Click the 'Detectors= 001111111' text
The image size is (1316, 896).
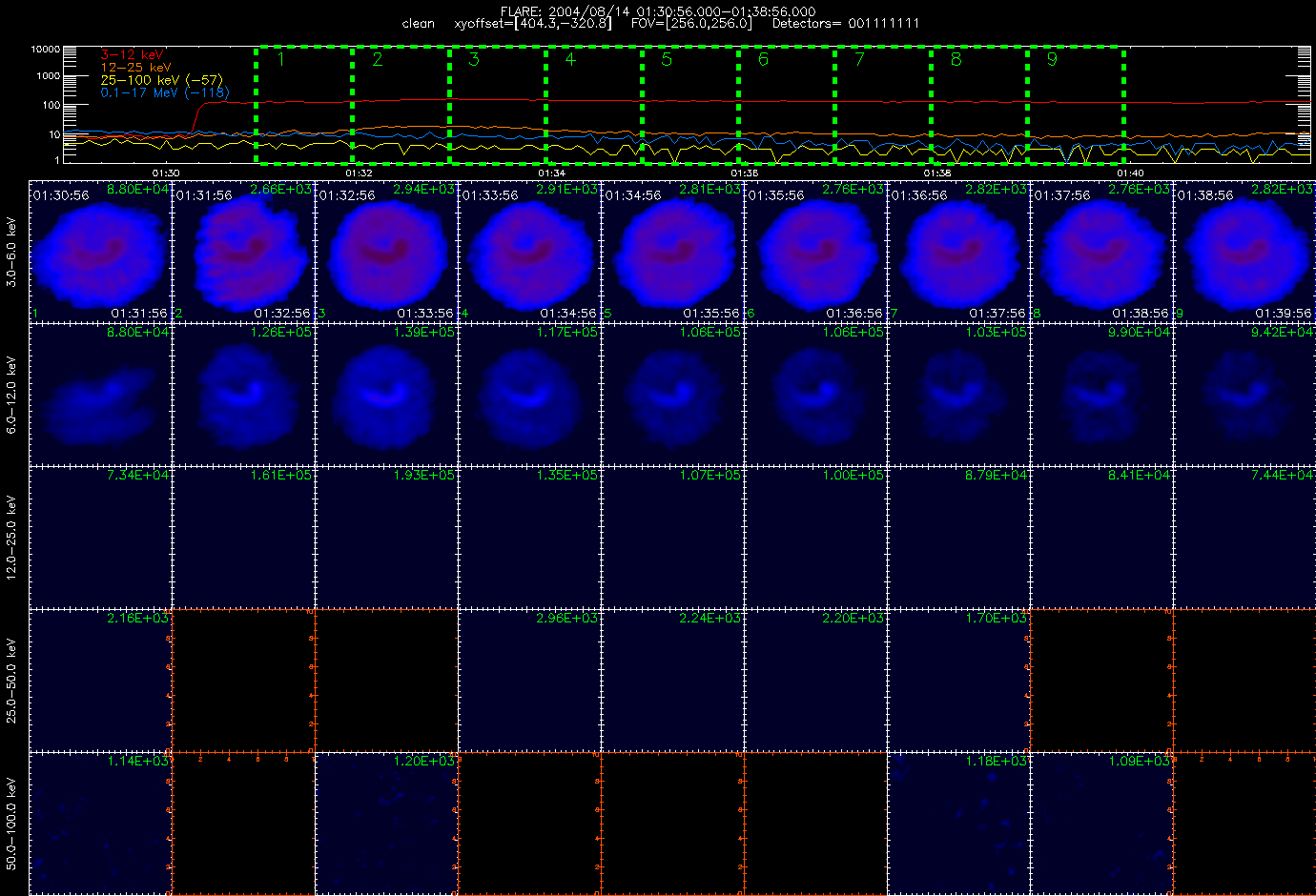[x=846, y=24]
